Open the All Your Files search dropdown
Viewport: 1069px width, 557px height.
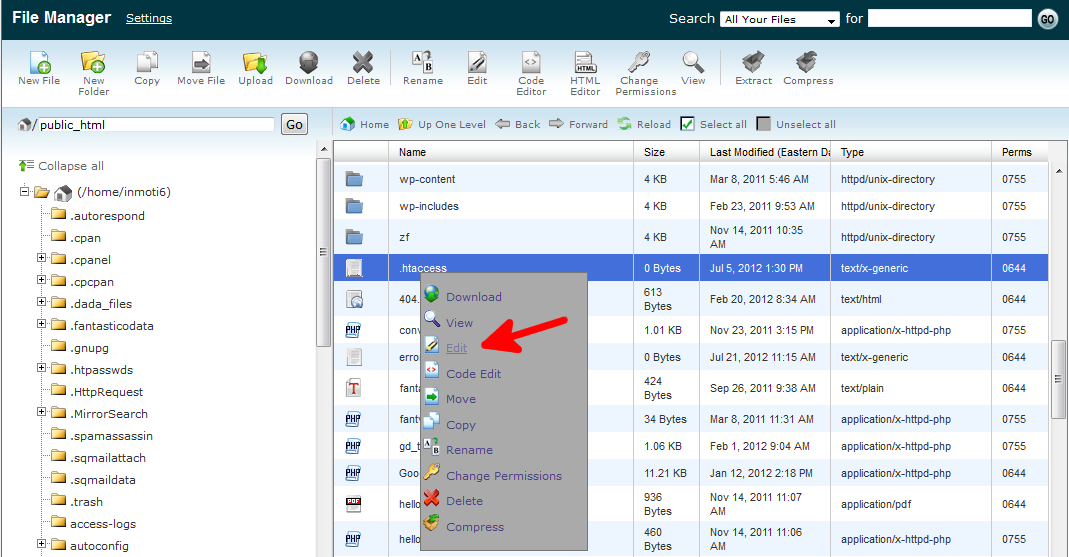pyautogui.click(x=780, y=19)
